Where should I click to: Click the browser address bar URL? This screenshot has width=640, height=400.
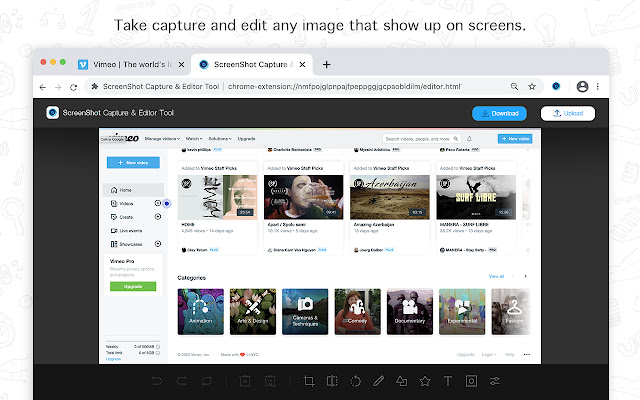click(x=345, y=87)
